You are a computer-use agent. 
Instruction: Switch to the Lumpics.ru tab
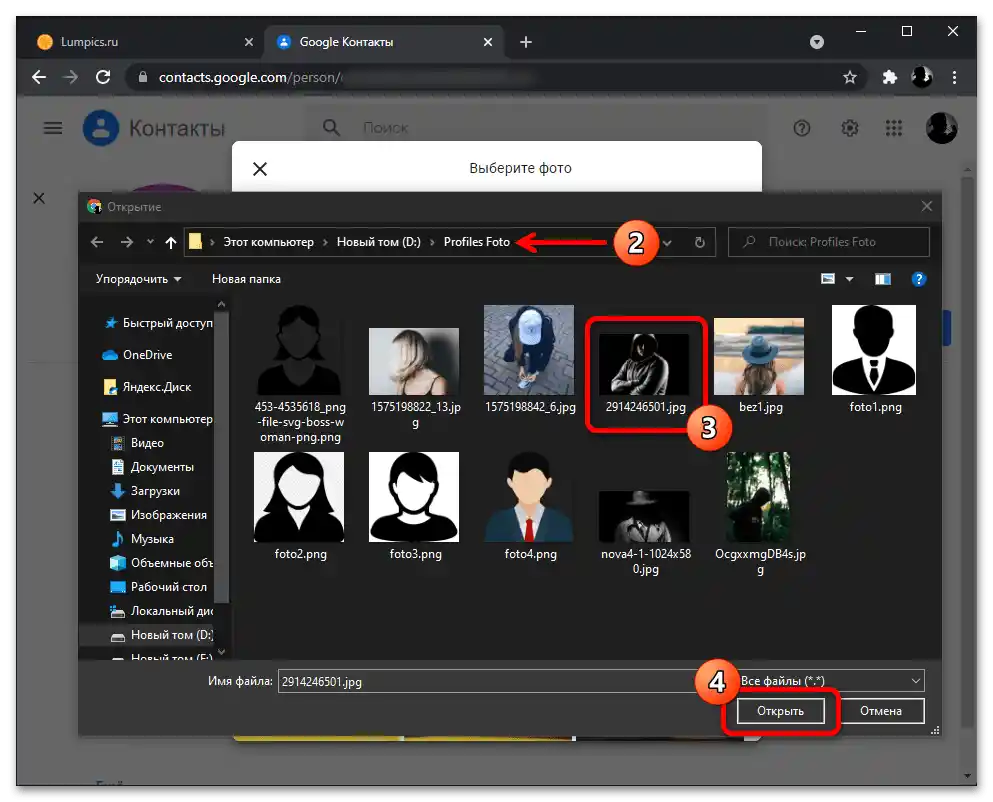[x=145, y=42]
